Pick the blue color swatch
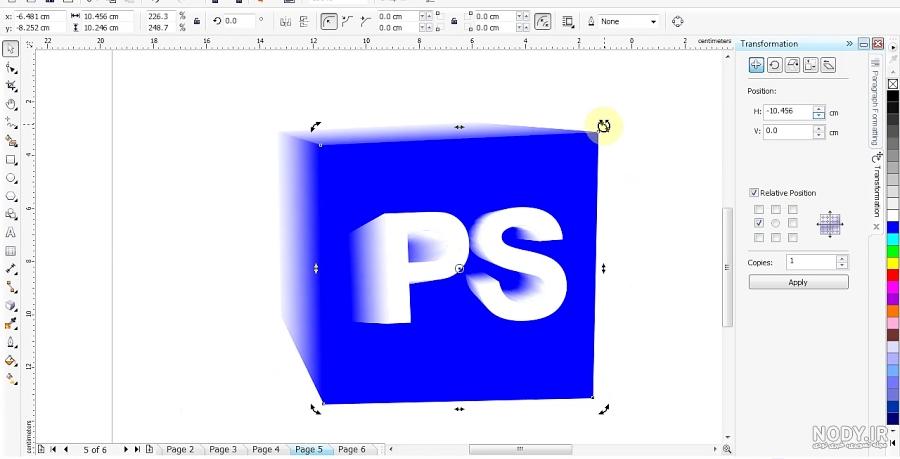The width and height of the screenshot is (900, 459). tap(893, 227)
